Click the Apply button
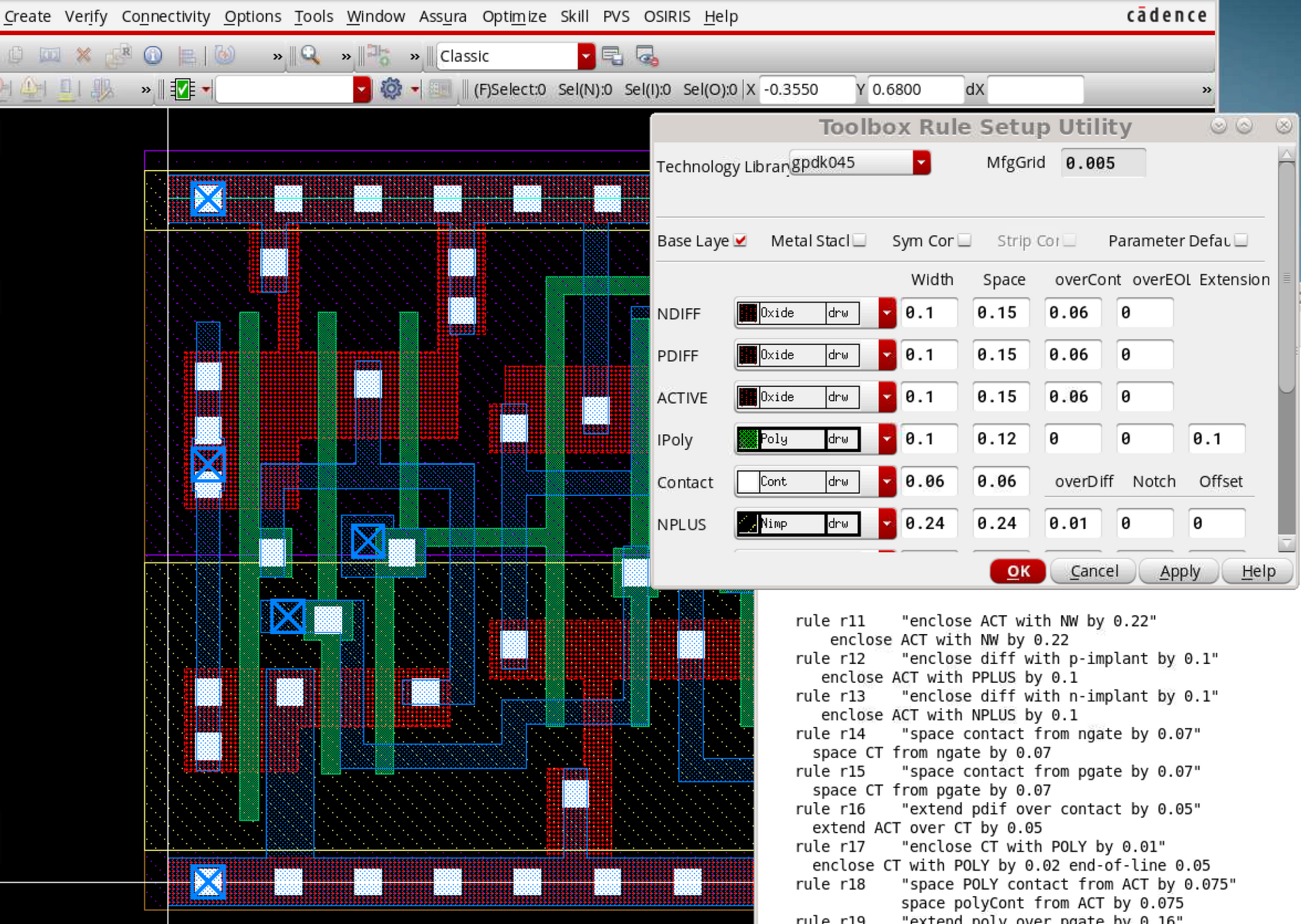Screen dimensions: 1301x924 point(1178,571)
